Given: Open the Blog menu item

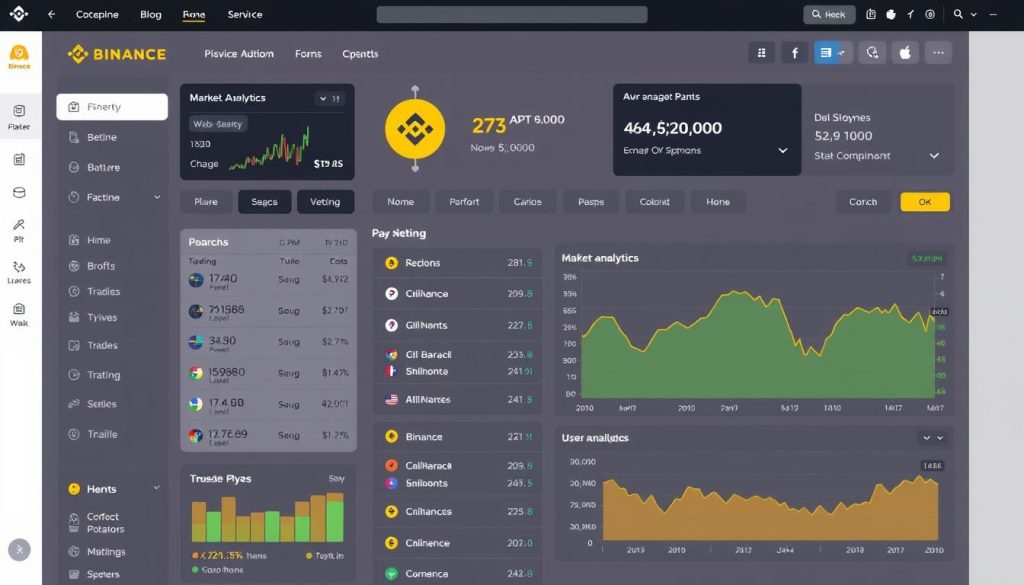Looking at the screenshot, I should tap(151, 14).
